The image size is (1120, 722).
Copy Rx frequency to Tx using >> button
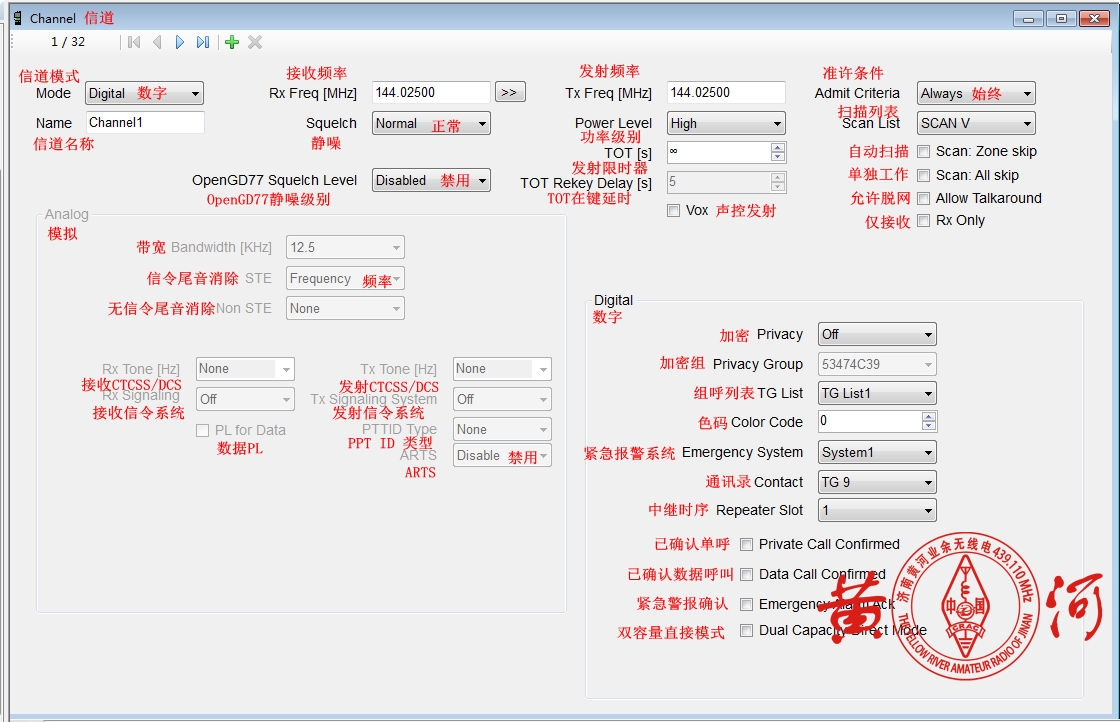click(x=510, y=92)
